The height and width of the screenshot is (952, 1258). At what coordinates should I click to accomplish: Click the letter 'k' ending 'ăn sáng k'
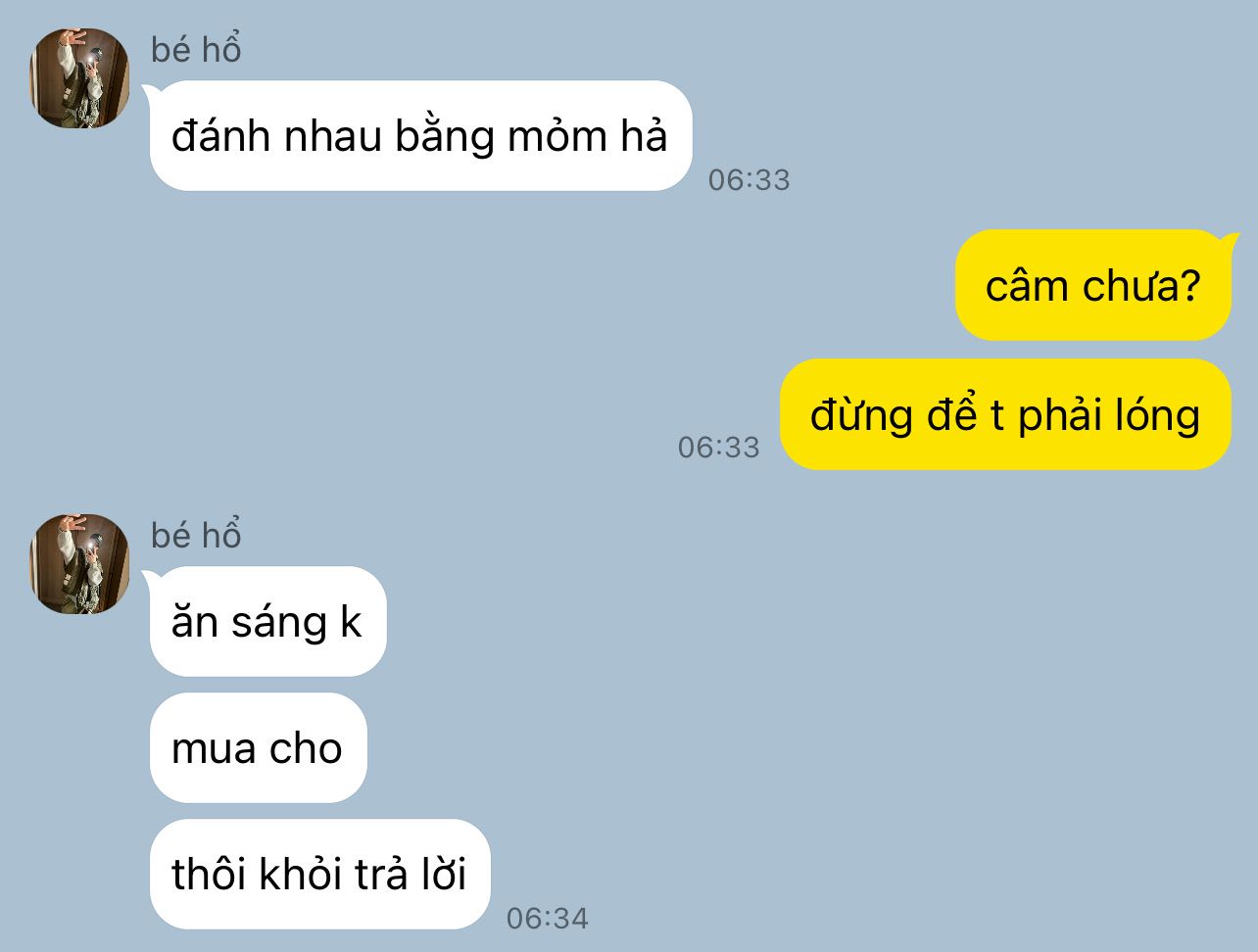(x=351, y=622)
